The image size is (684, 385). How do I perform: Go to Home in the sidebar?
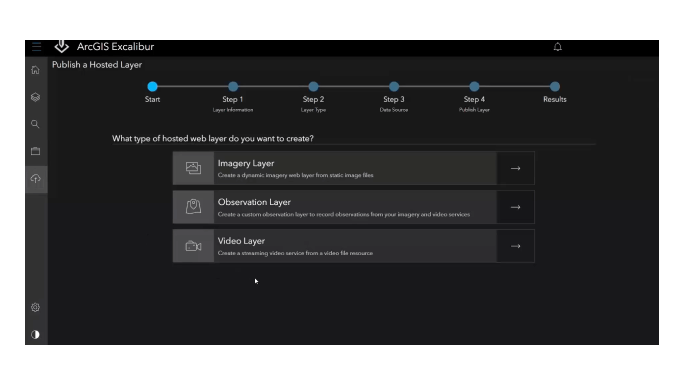point(35,70)
